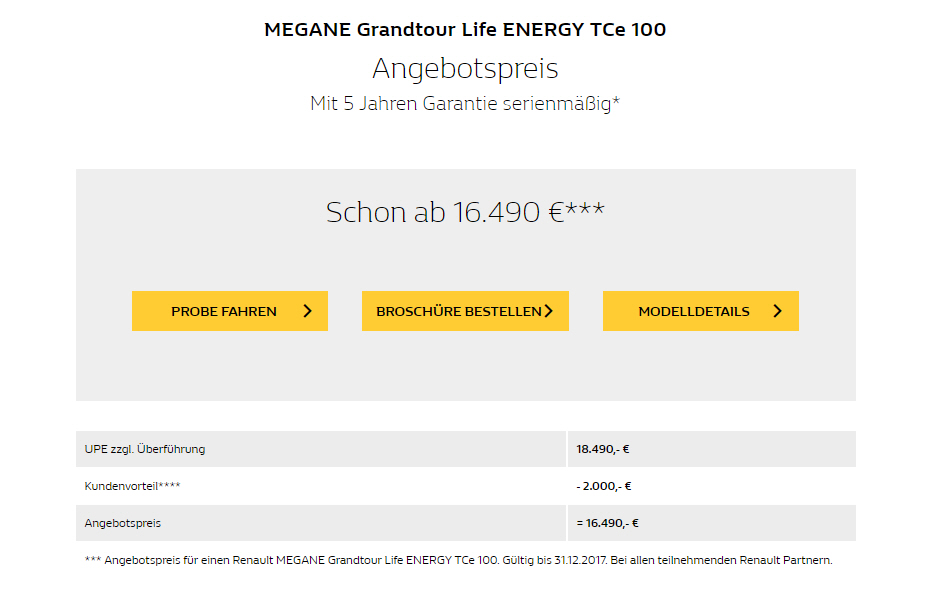
Task: Select the Angebotspreis table row label
Action: 123,523
